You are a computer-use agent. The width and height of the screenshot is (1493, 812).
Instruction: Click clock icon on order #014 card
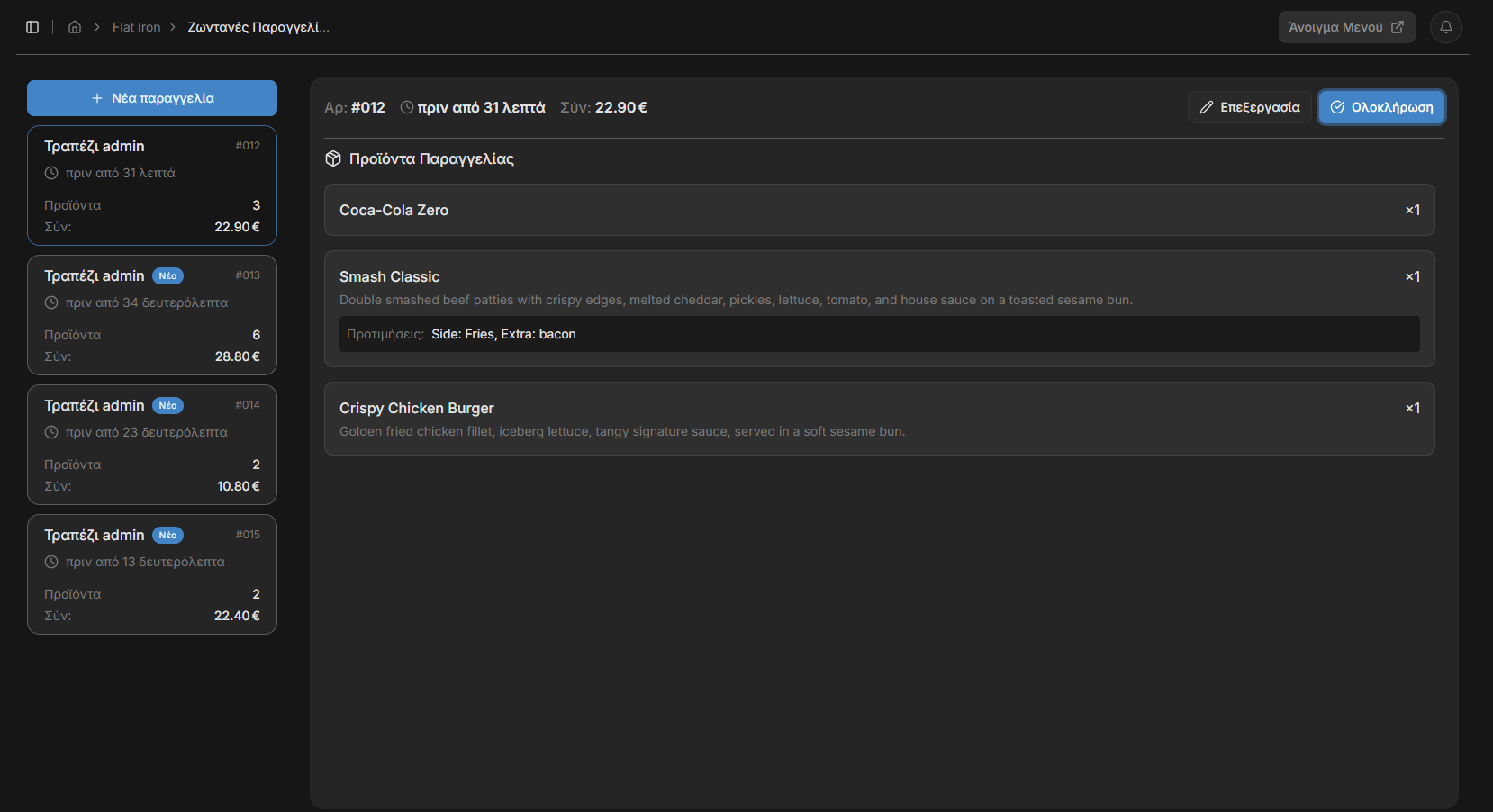51,432
